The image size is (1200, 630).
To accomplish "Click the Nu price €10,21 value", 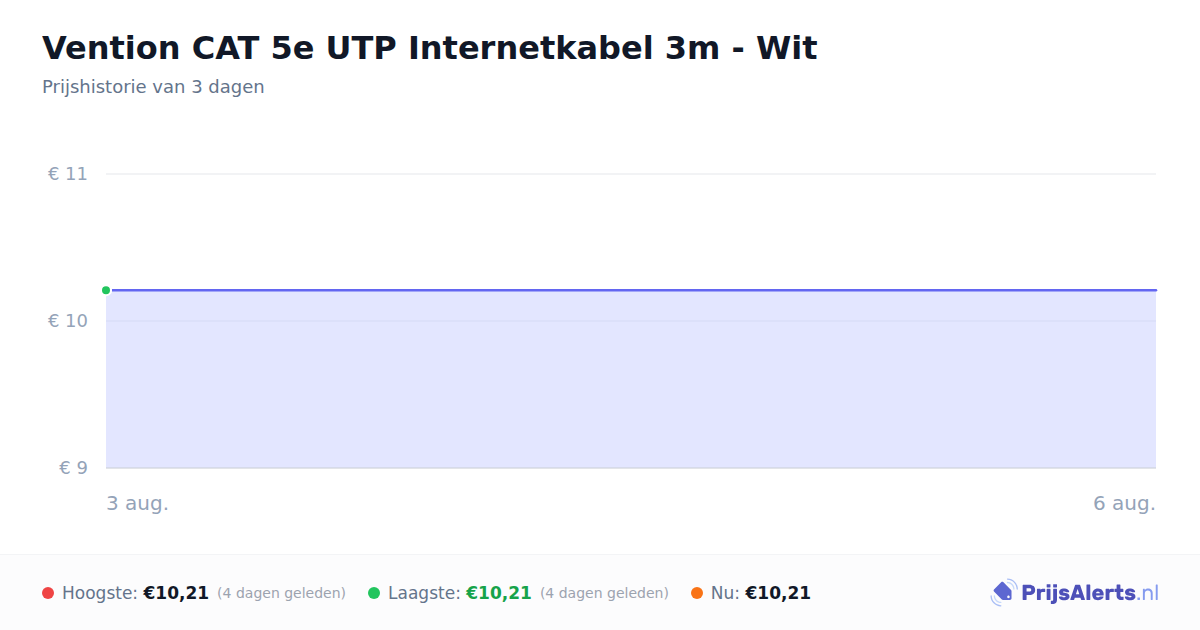I will (x=778, y=593).
